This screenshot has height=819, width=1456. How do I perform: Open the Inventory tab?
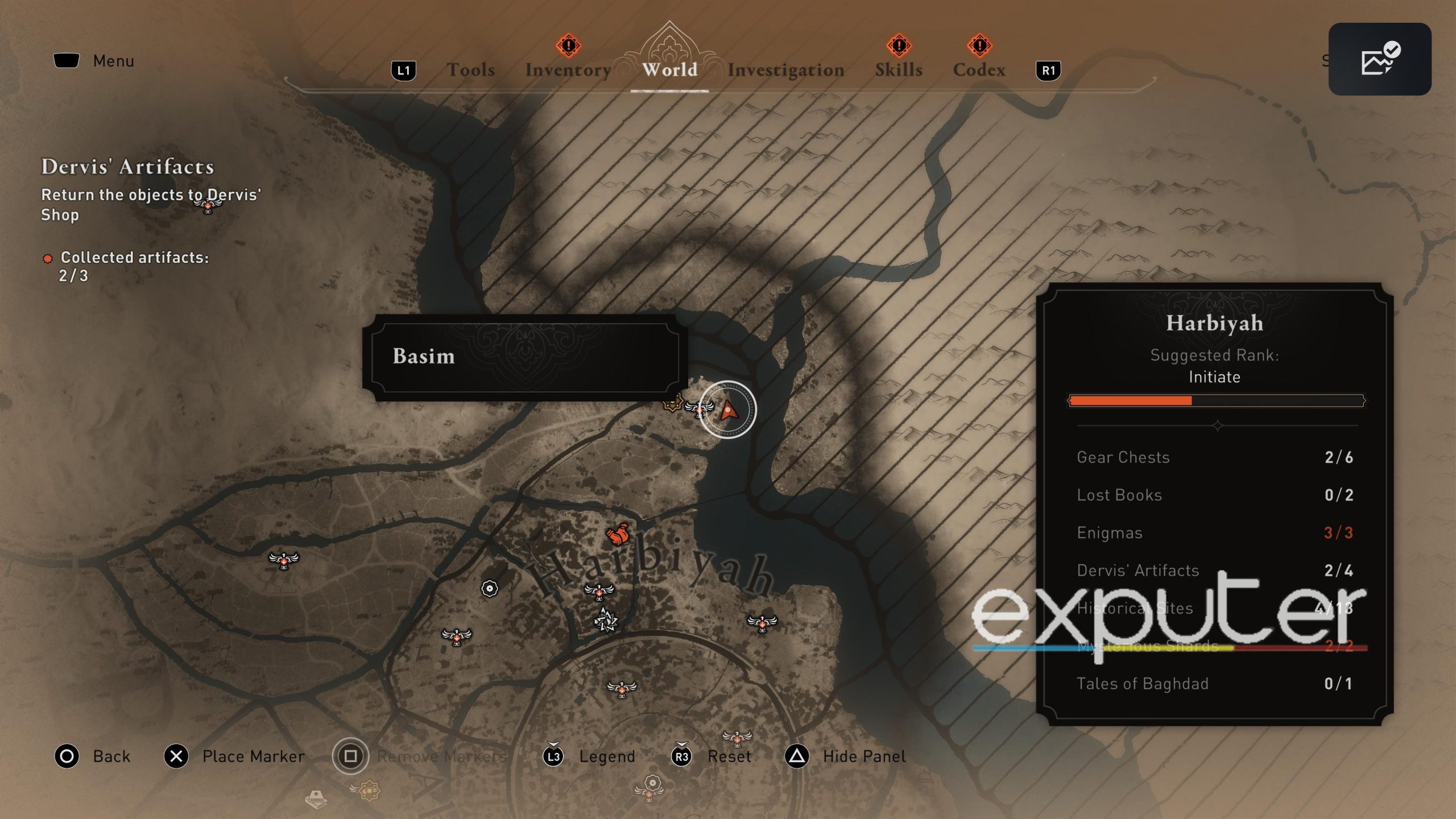click(x=568, y=70)
